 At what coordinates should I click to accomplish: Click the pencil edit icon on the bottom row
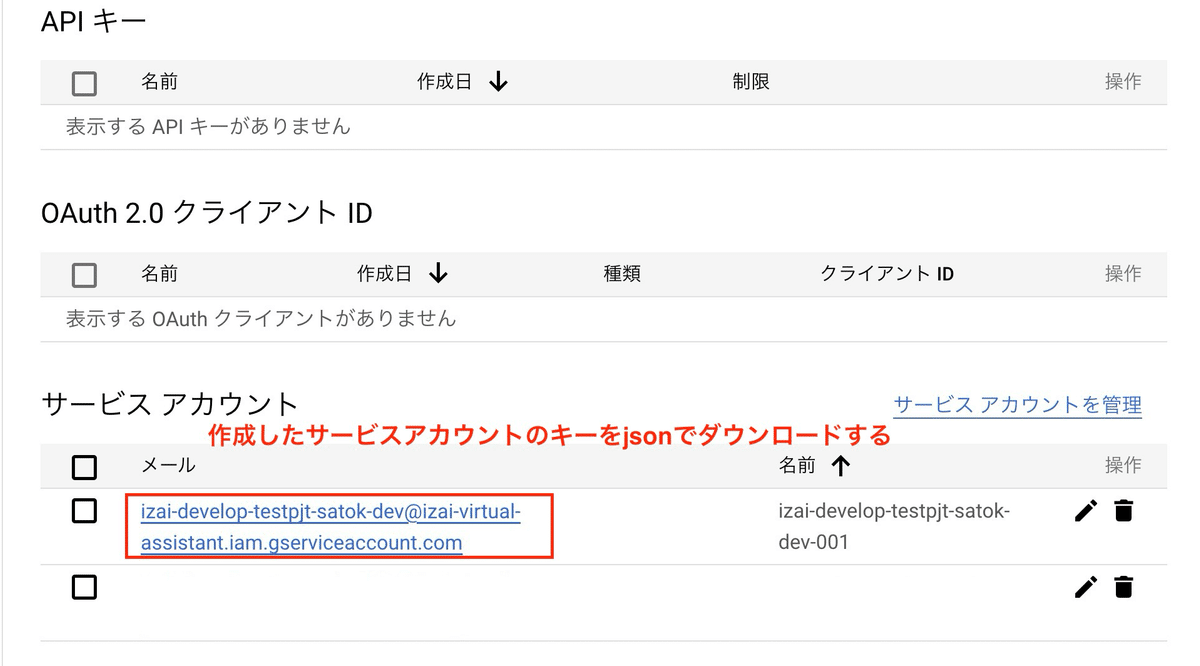pyautogui.click(x=1086, y=587)
